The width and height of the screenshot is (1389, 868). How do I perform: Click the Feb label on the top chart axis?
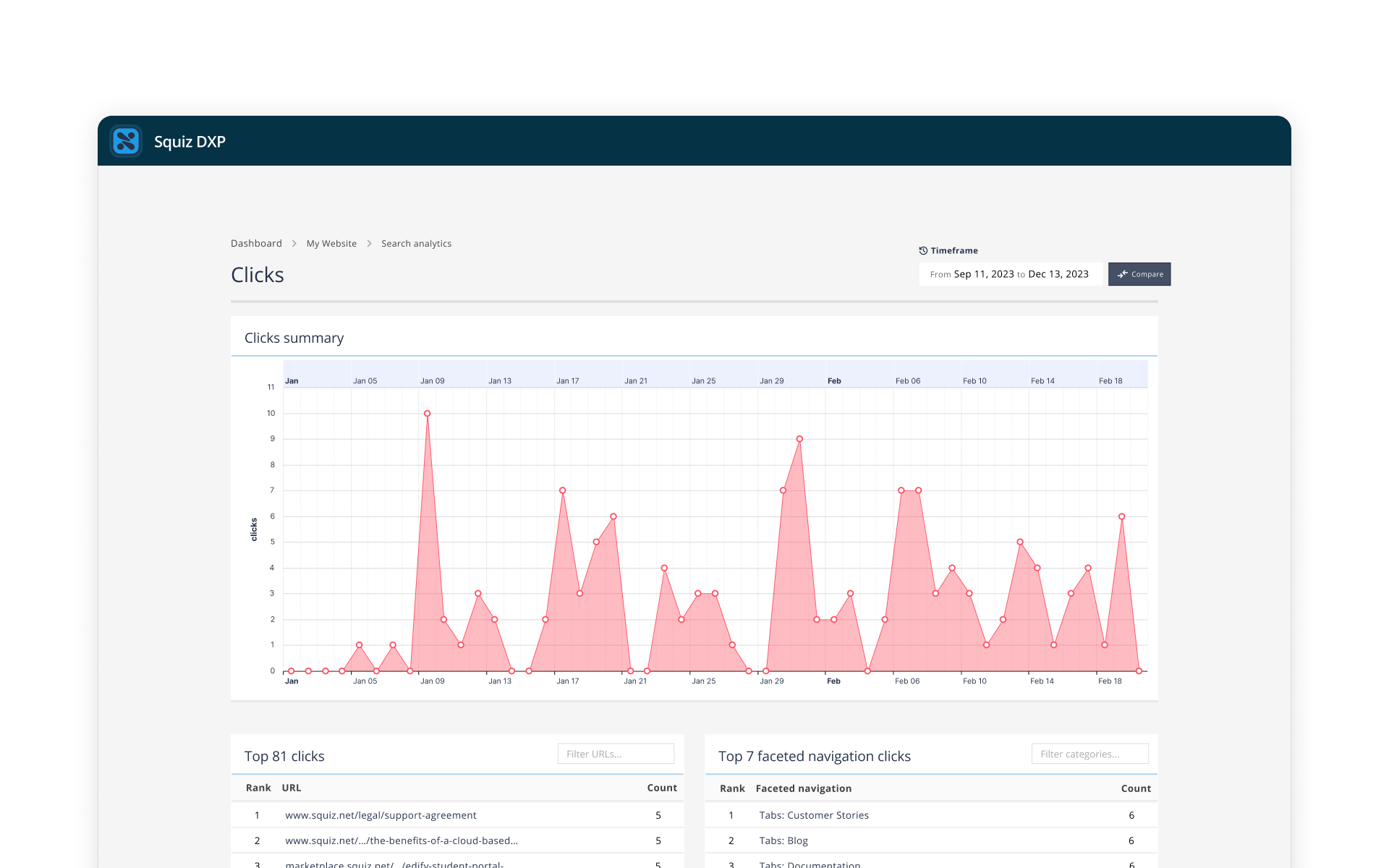click(x=834, y=380)
